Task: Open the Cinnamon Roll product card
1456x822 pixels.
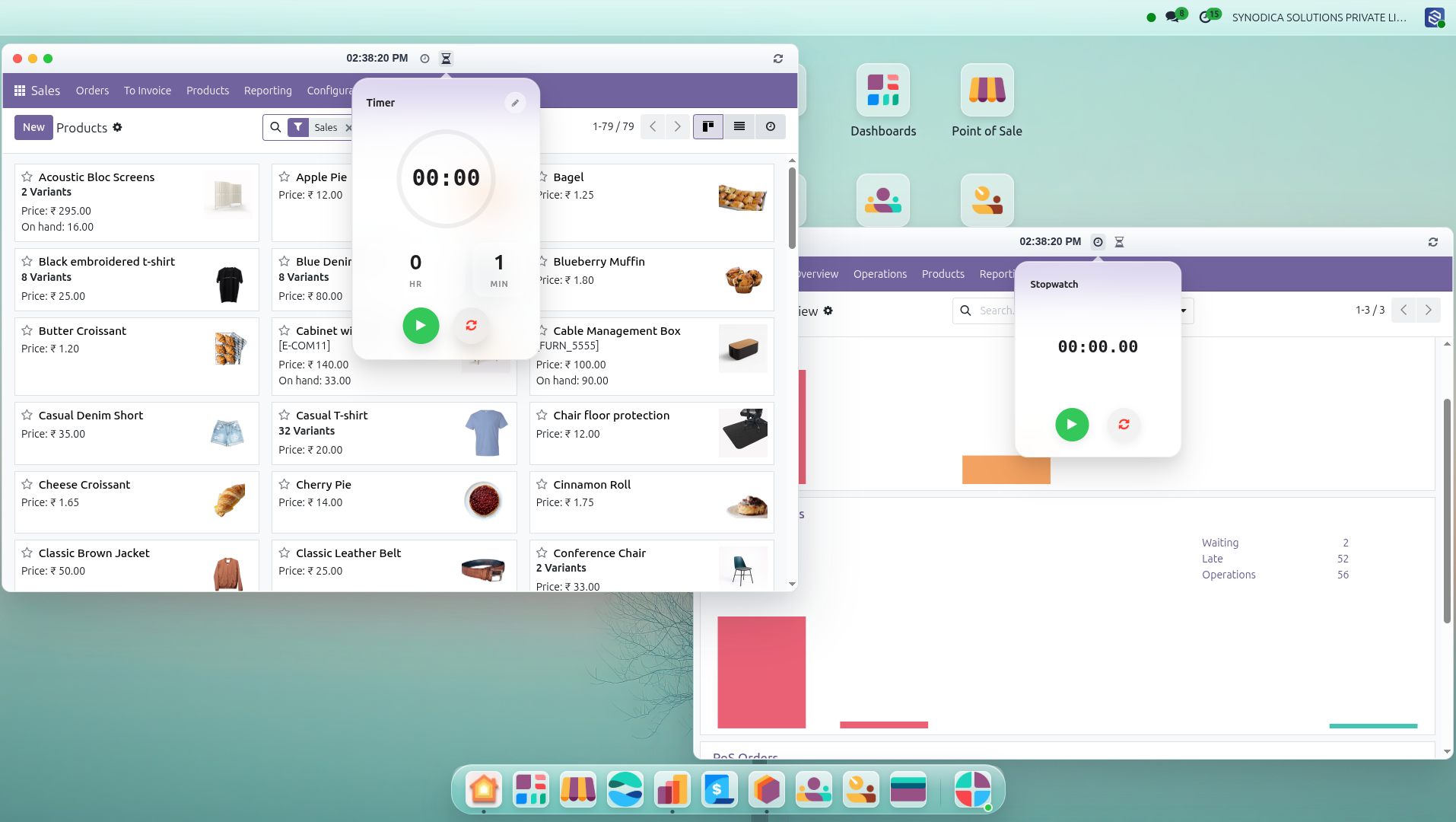Action: click(651, 502)
